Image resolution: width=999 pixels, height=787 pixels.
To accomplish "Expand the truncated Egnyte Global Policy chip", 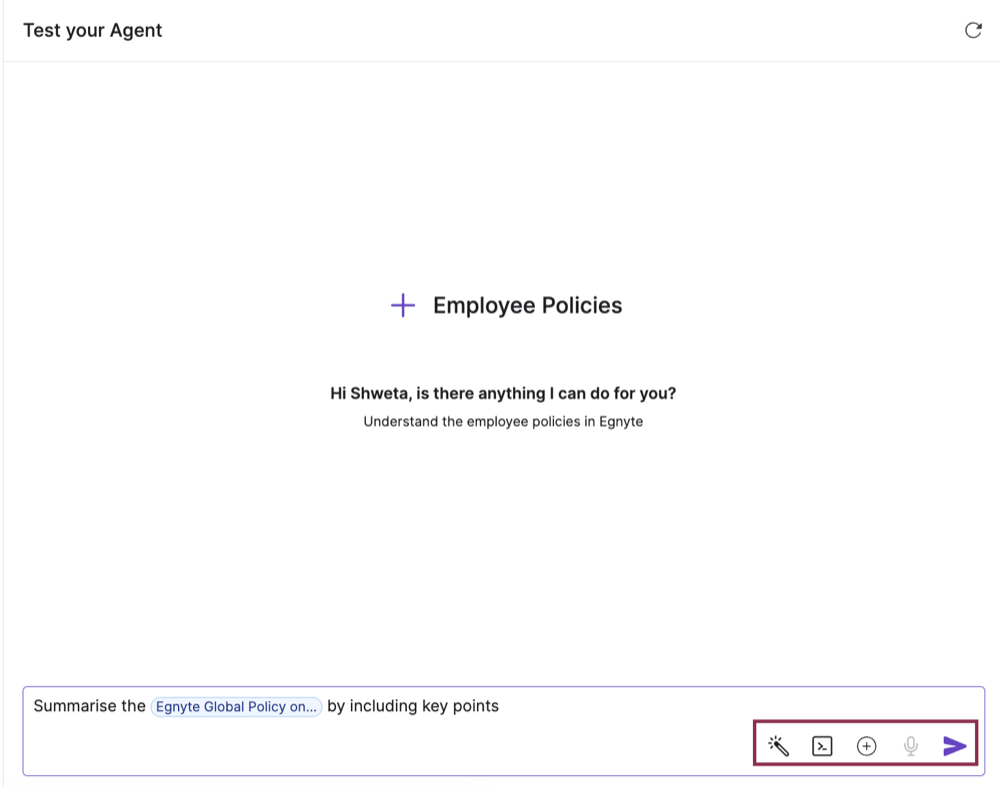I will coord(236,707).
